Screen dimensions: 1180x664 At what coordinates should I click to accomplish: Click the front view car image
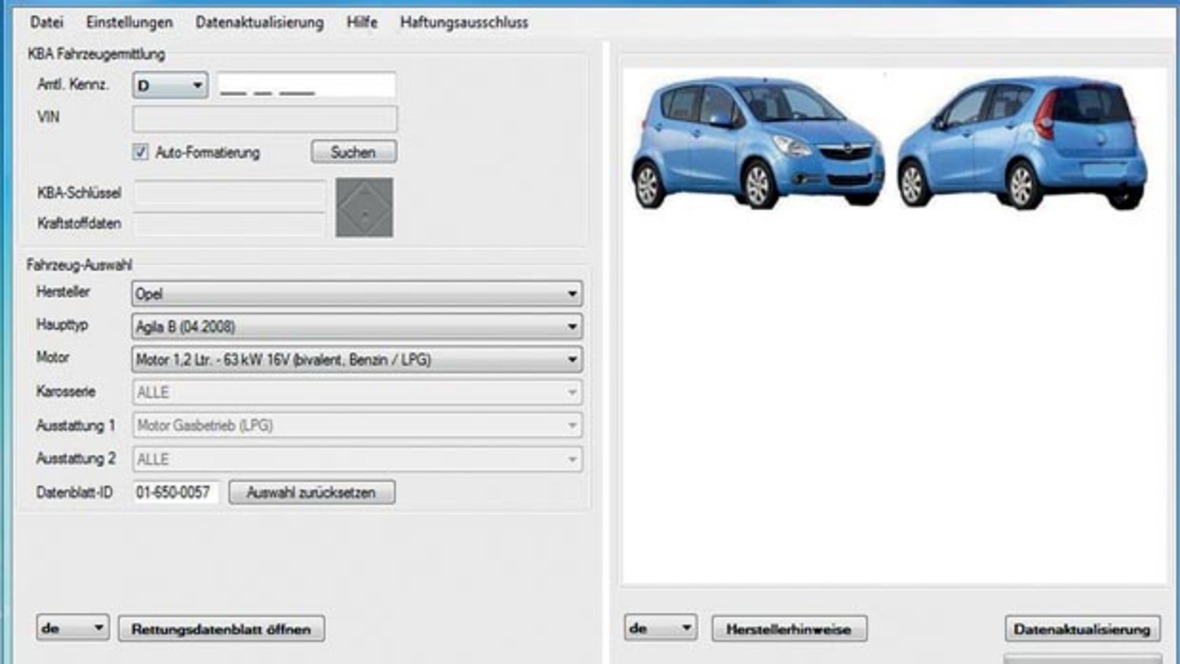click(x=757, y=142)
